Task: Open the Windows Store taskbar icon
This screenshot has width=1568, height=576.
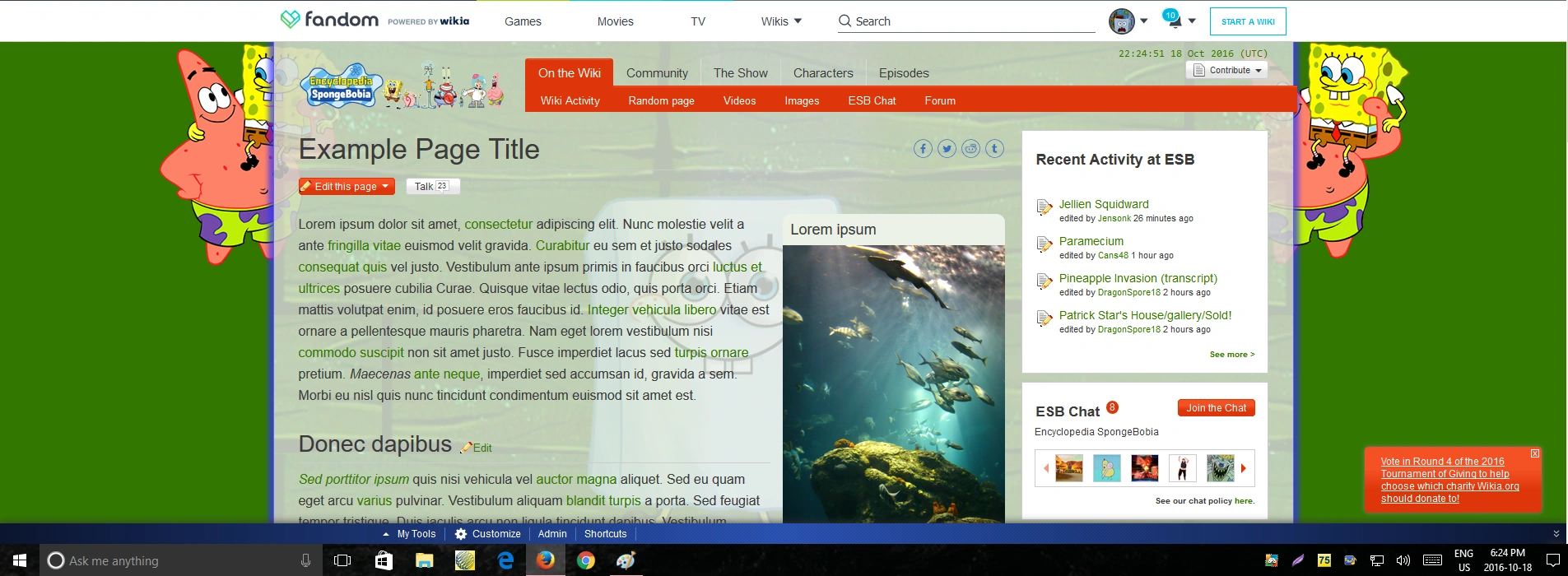Action: 384,560
